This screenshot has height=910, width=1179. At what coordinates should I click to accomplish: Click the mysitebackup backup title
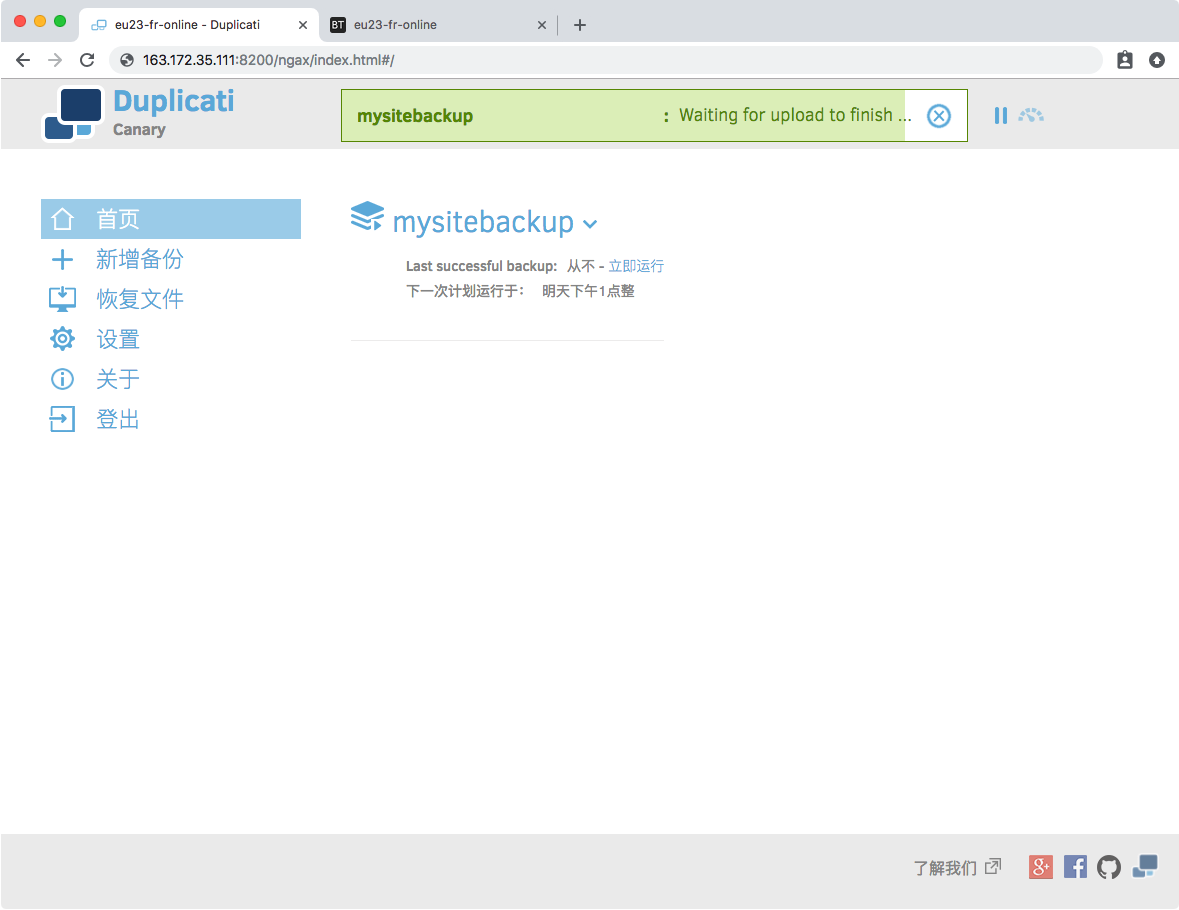tap(483, 223)
